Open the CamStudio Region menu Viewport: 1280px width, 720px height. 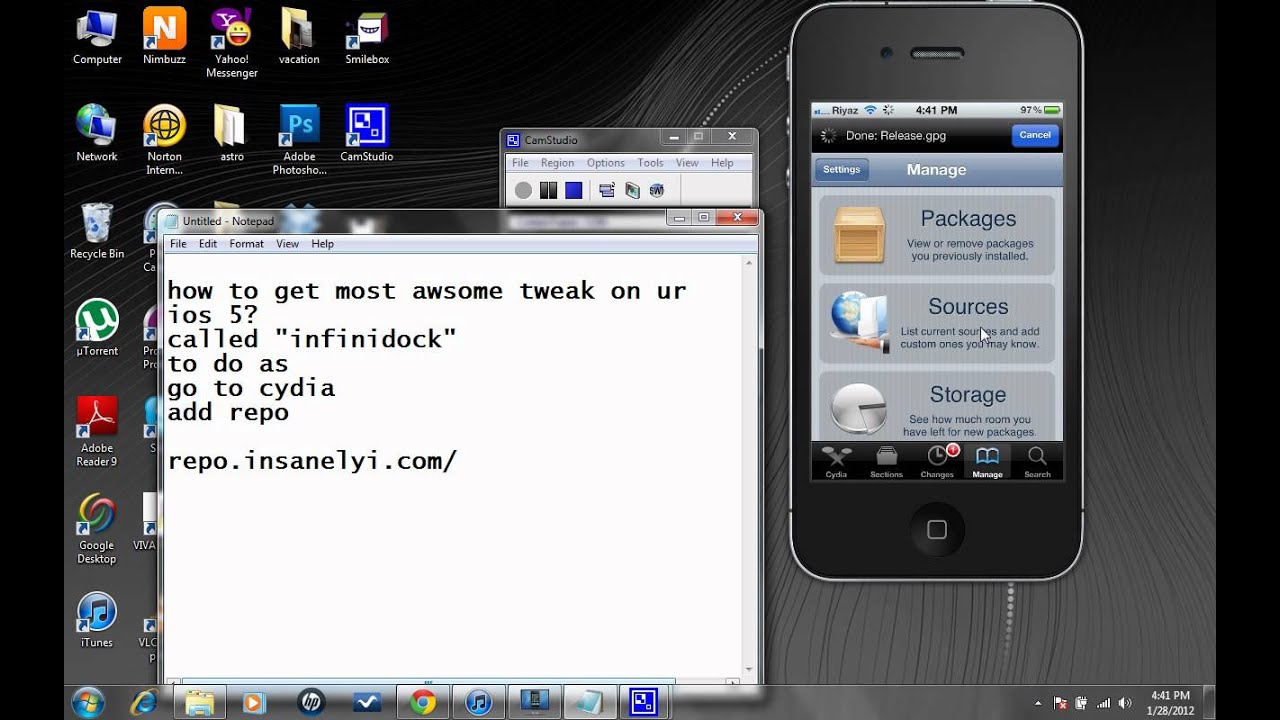557,163
